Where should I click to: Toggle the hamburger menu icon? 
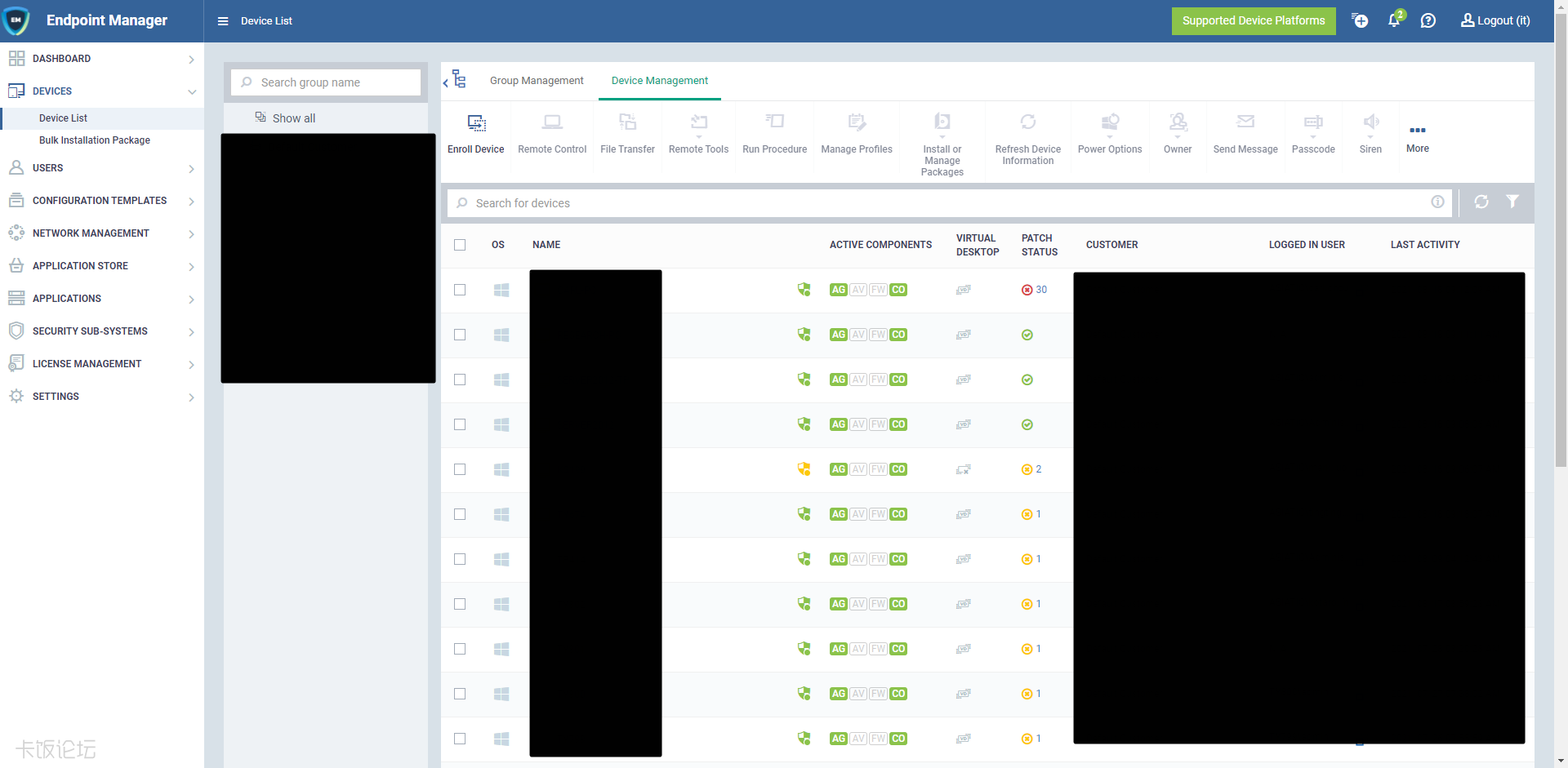[x=223, y=21]
